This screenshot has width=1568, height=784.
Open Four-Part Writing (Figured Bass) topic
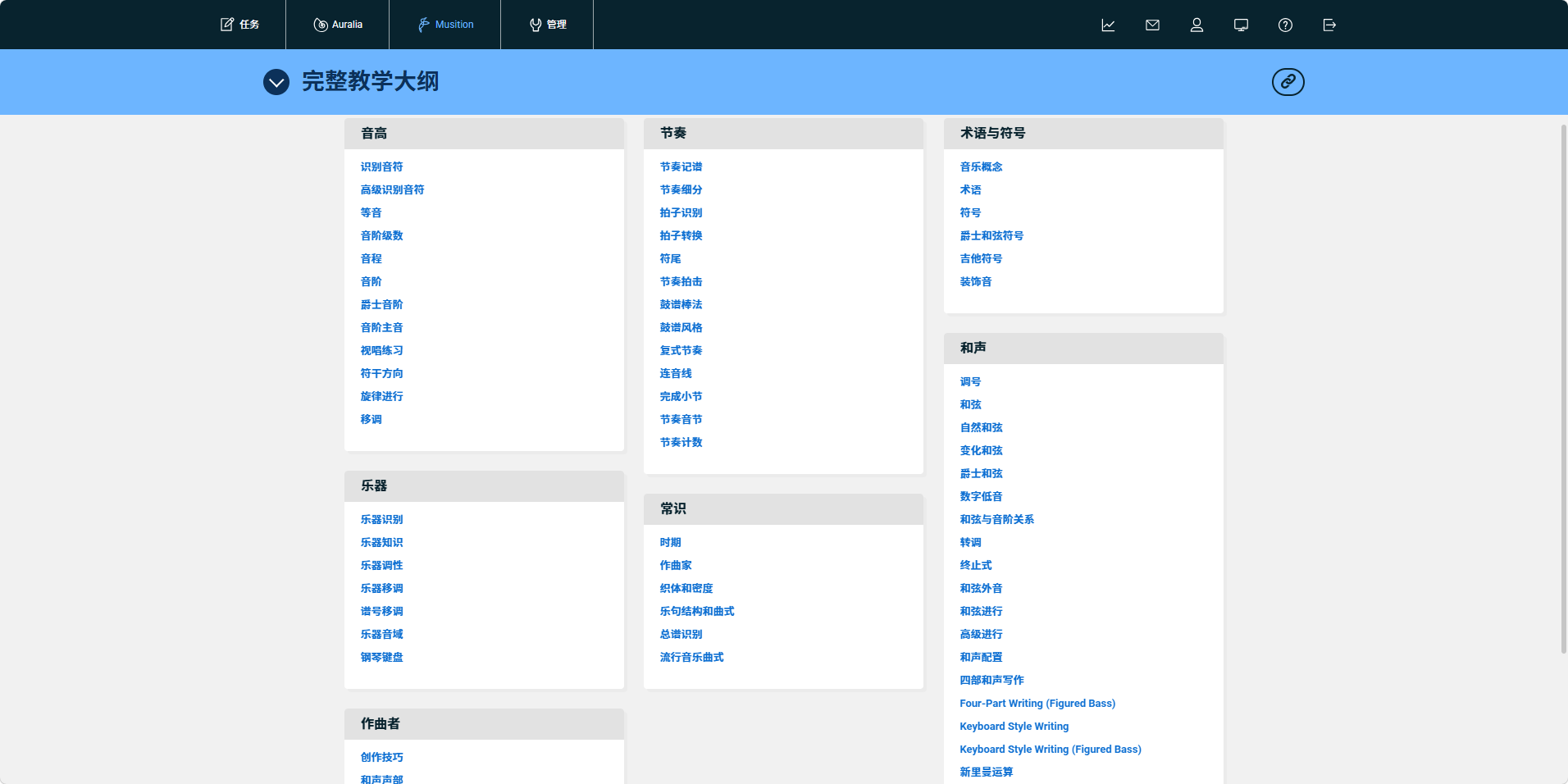pyautogui.click(x=1037, y=703)
